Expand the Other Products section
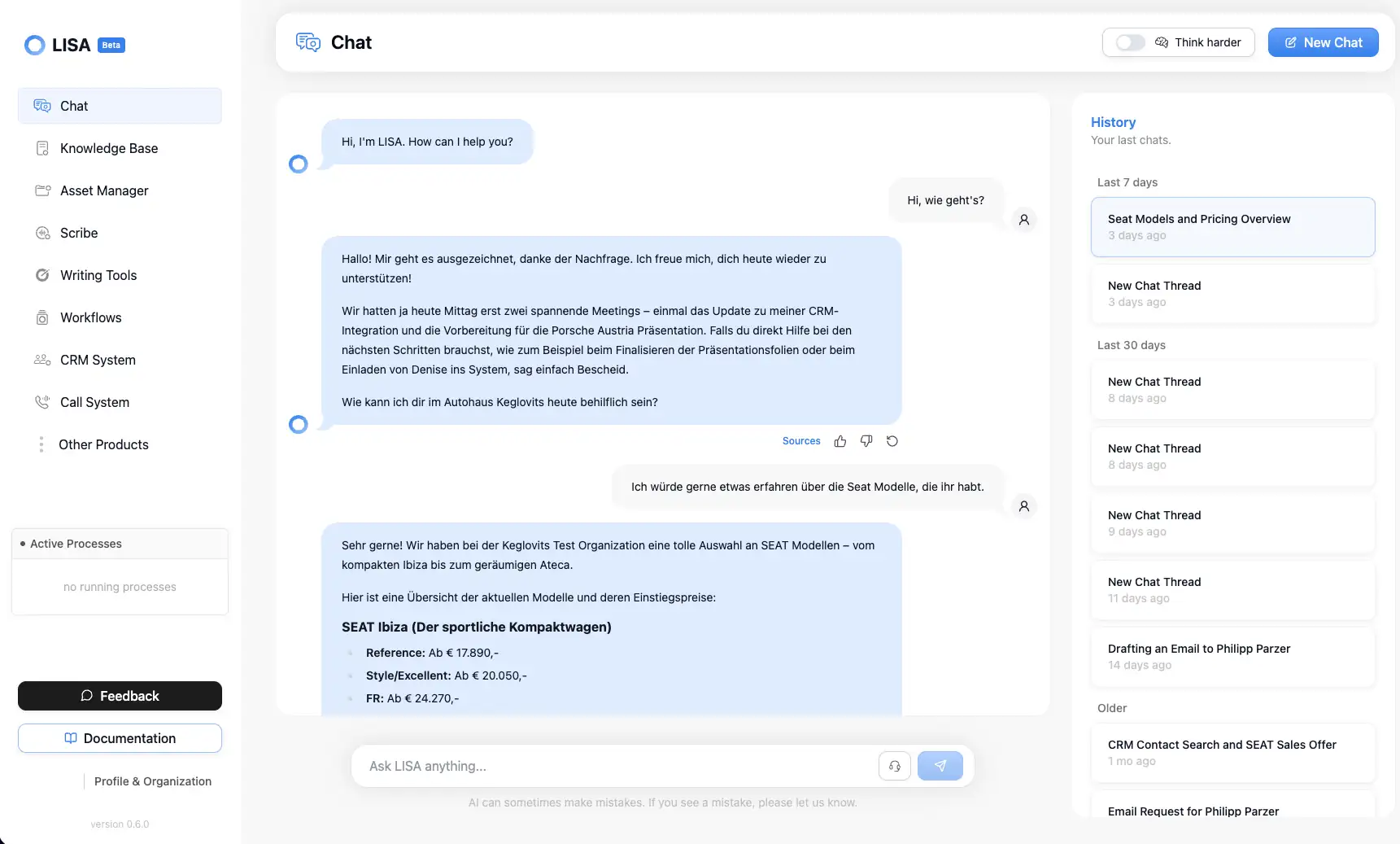Viewport: 1400px width, 844px height. [x=103, y=444]
